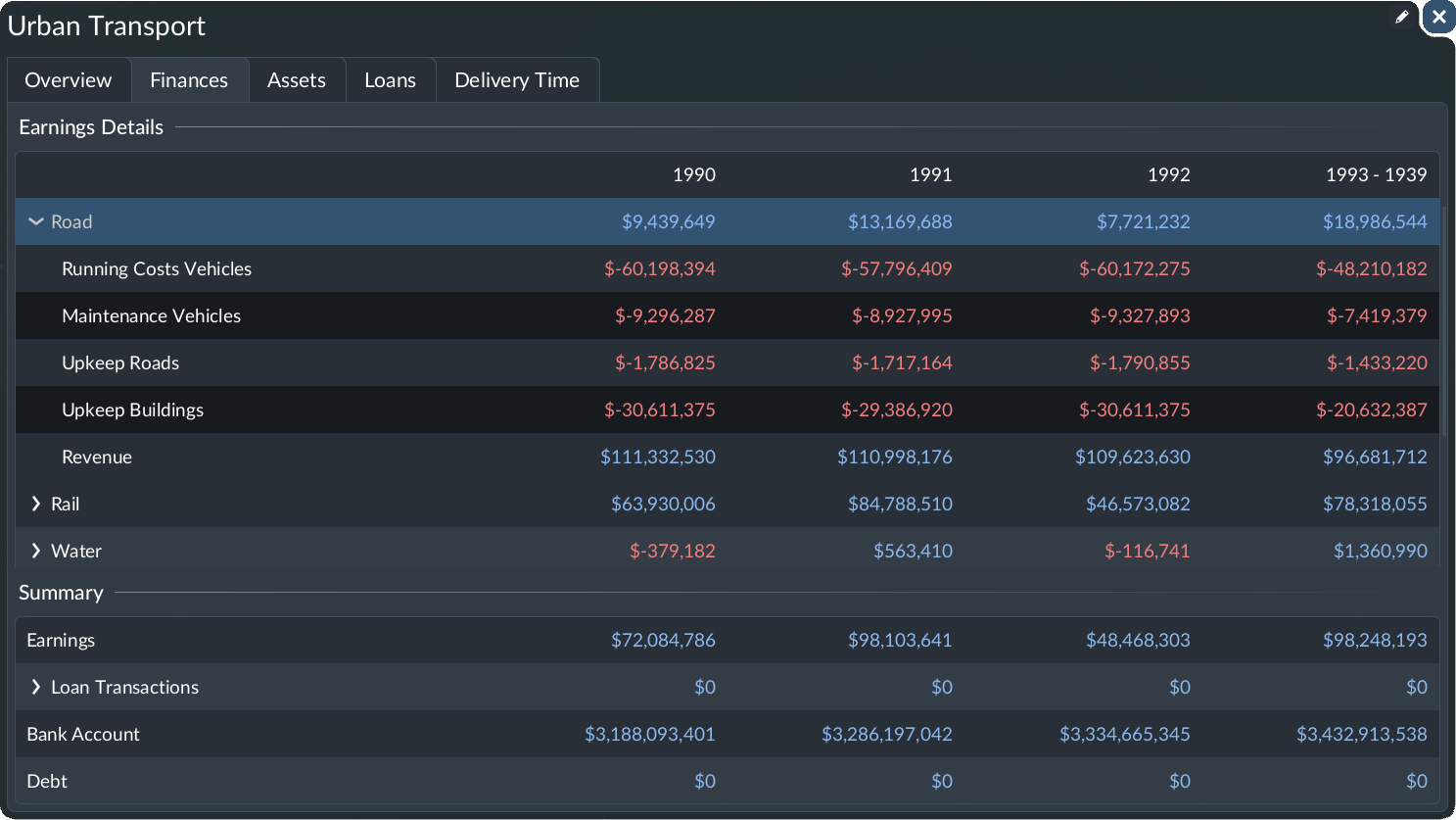The image size is (1456, 820).
Task: Click Rail value $84,788,510
Action: tap(900, 504)
